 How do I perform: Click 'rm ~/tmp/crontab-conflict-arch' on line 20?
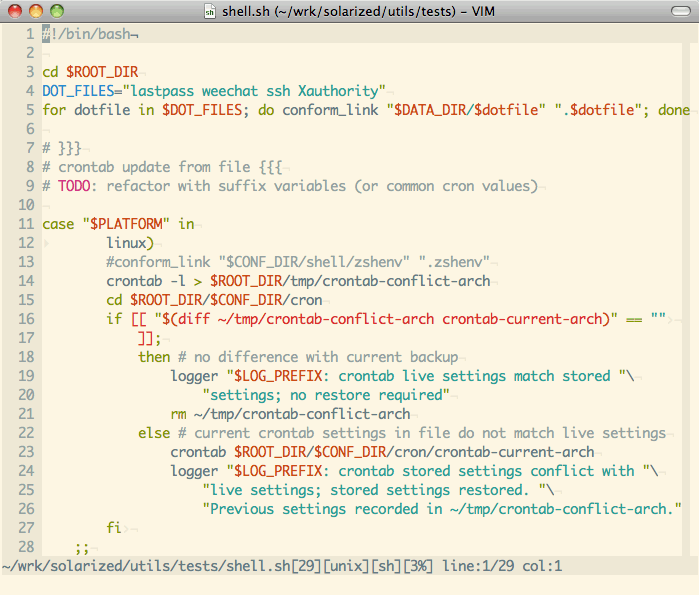pos(290,414)
